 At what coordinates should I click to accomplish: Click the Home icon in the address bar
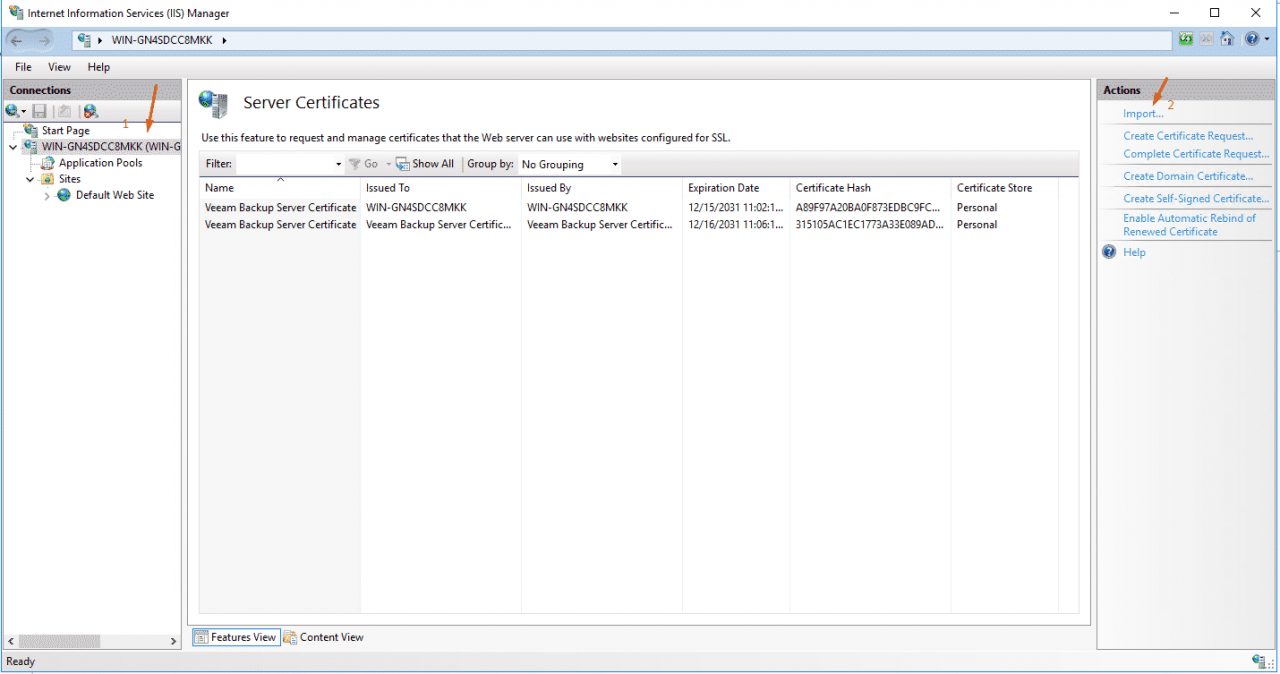pyautogui.click(x=1227, y=40)
